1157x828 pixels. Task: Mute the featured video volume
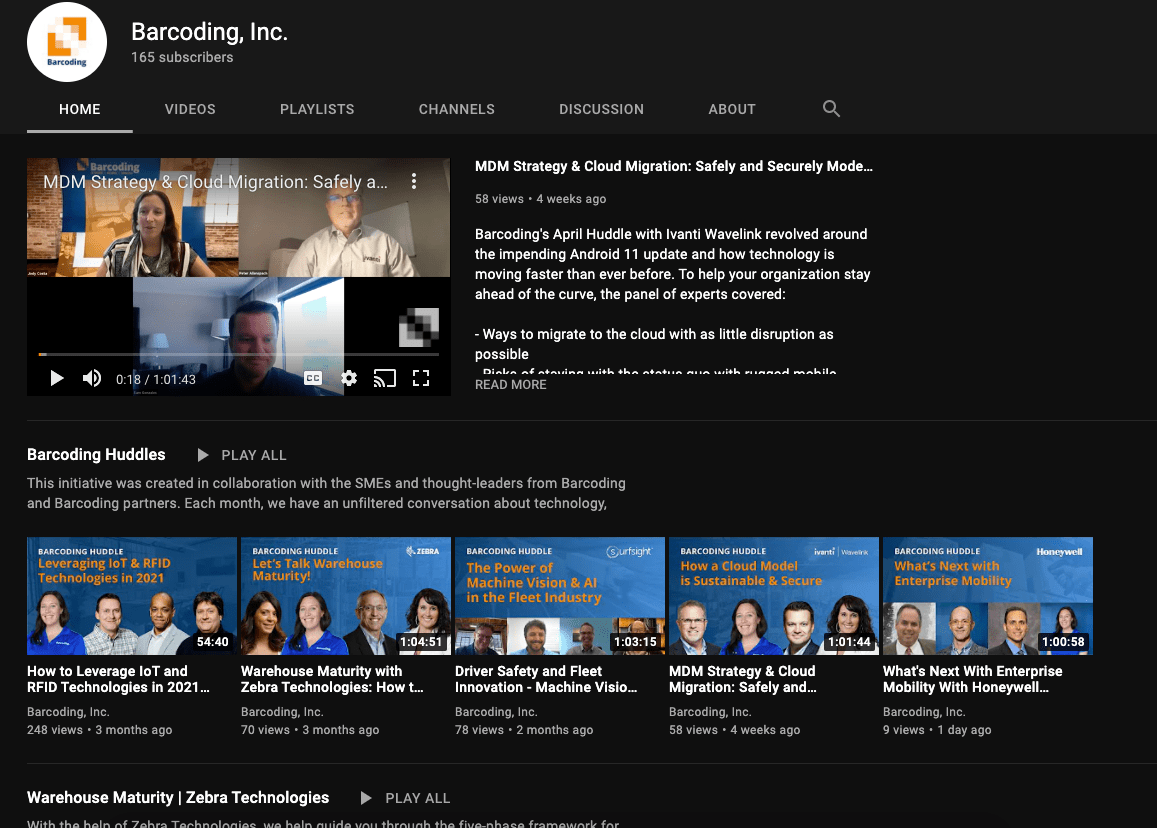pos(91,379)
